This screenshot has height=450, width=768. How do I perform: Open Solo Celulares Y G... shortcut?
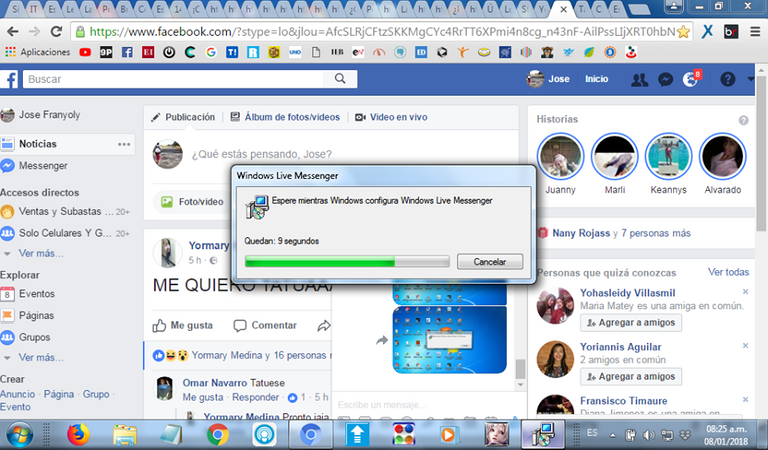click(x=65, y=233)
